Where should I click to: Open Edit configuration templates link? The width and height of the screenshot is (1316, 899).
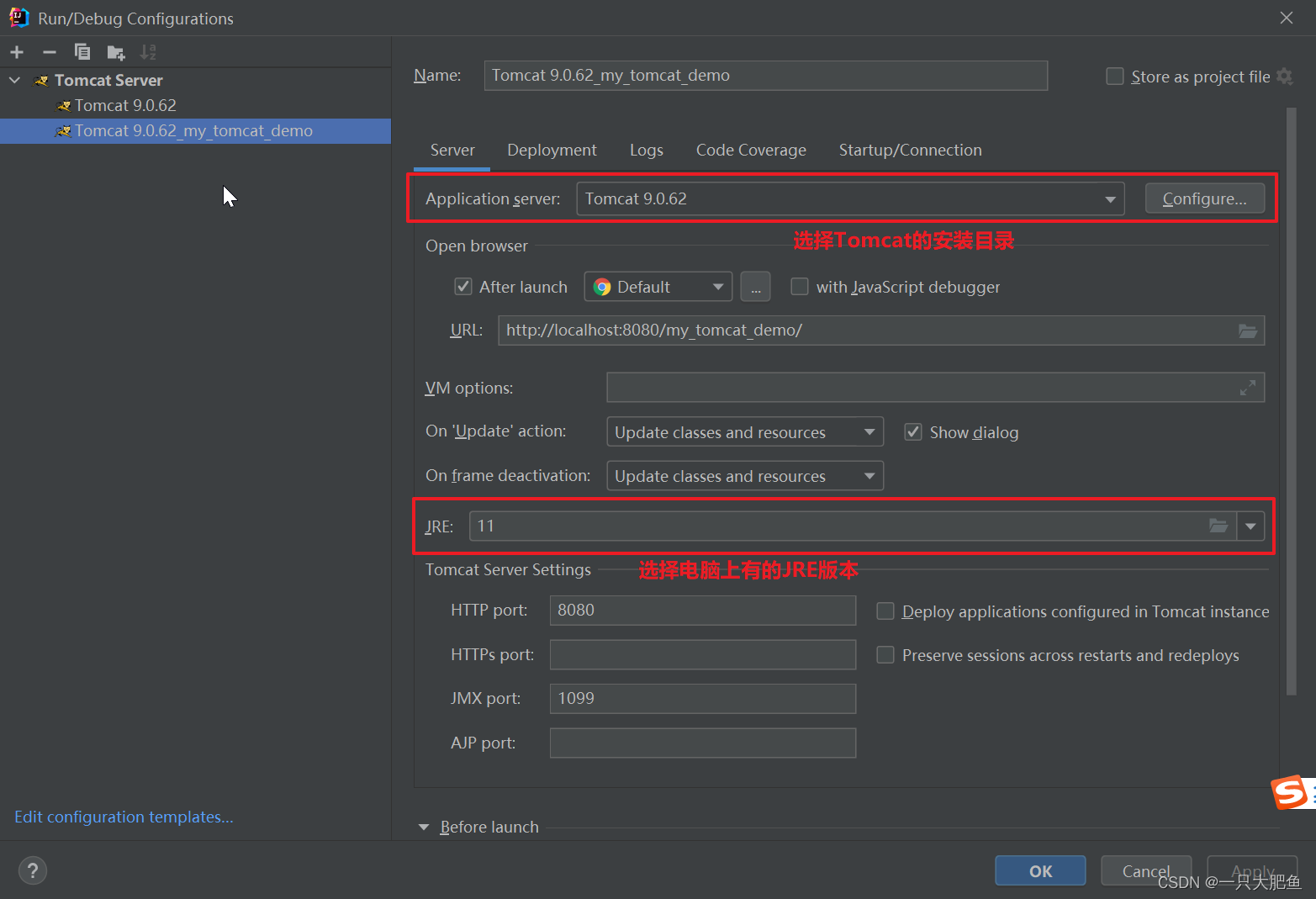124,817
